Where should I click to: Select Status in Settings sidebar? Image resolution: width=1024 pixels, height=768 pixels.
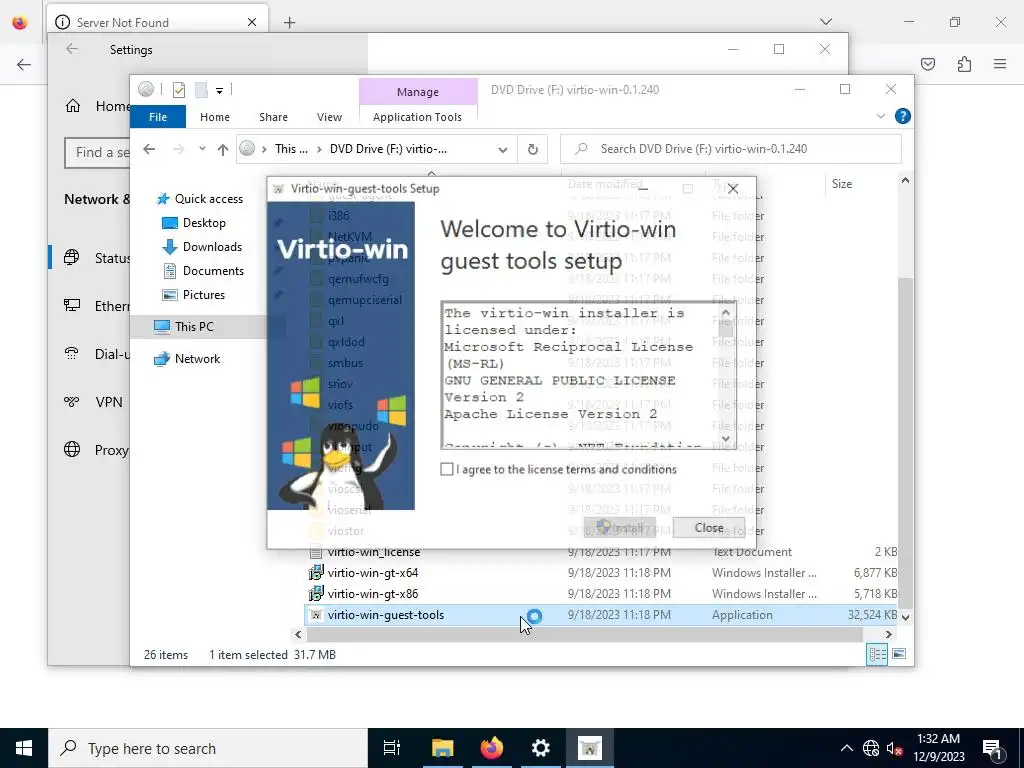(98, 258)
